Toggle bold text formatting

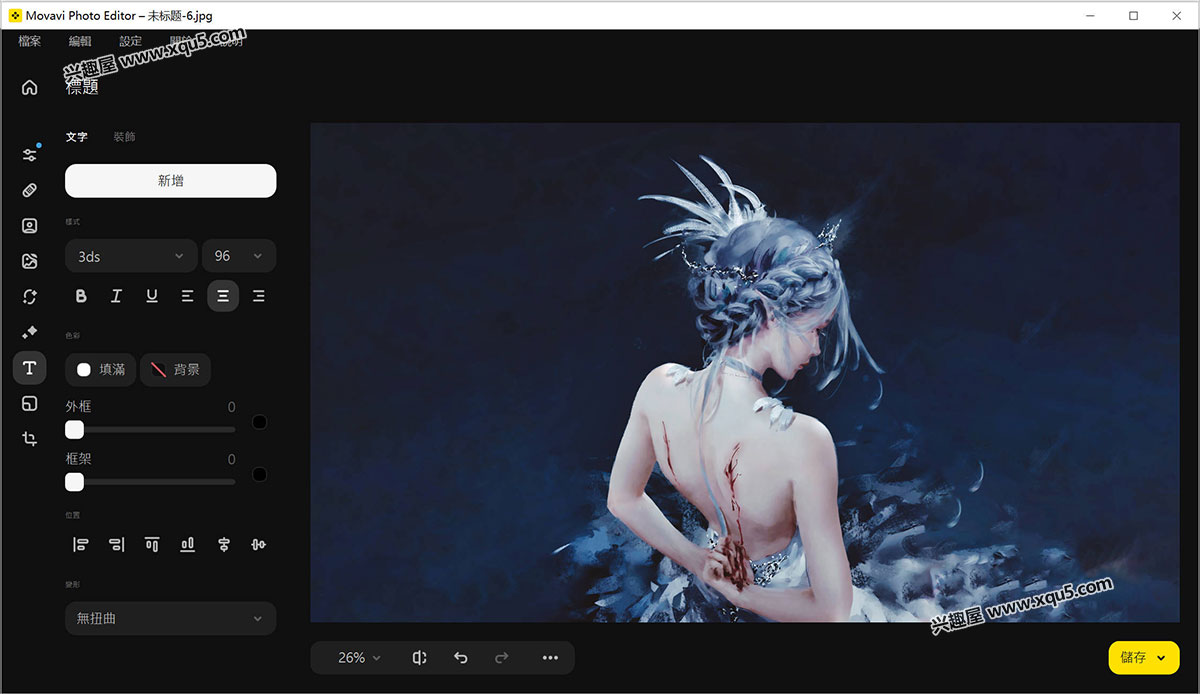(81, 296)
